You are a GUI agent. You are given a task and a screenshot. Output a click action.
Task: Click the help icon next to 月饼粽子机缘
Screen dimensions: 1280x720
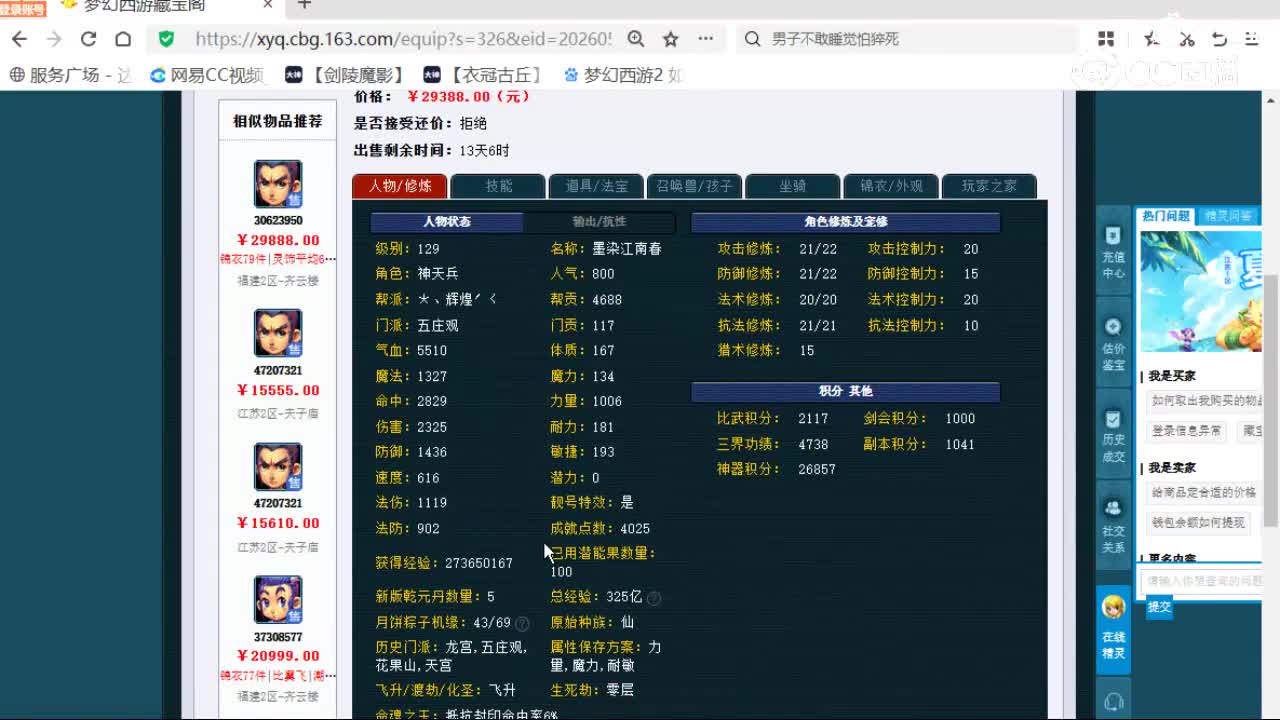click(x=522, y=623)
